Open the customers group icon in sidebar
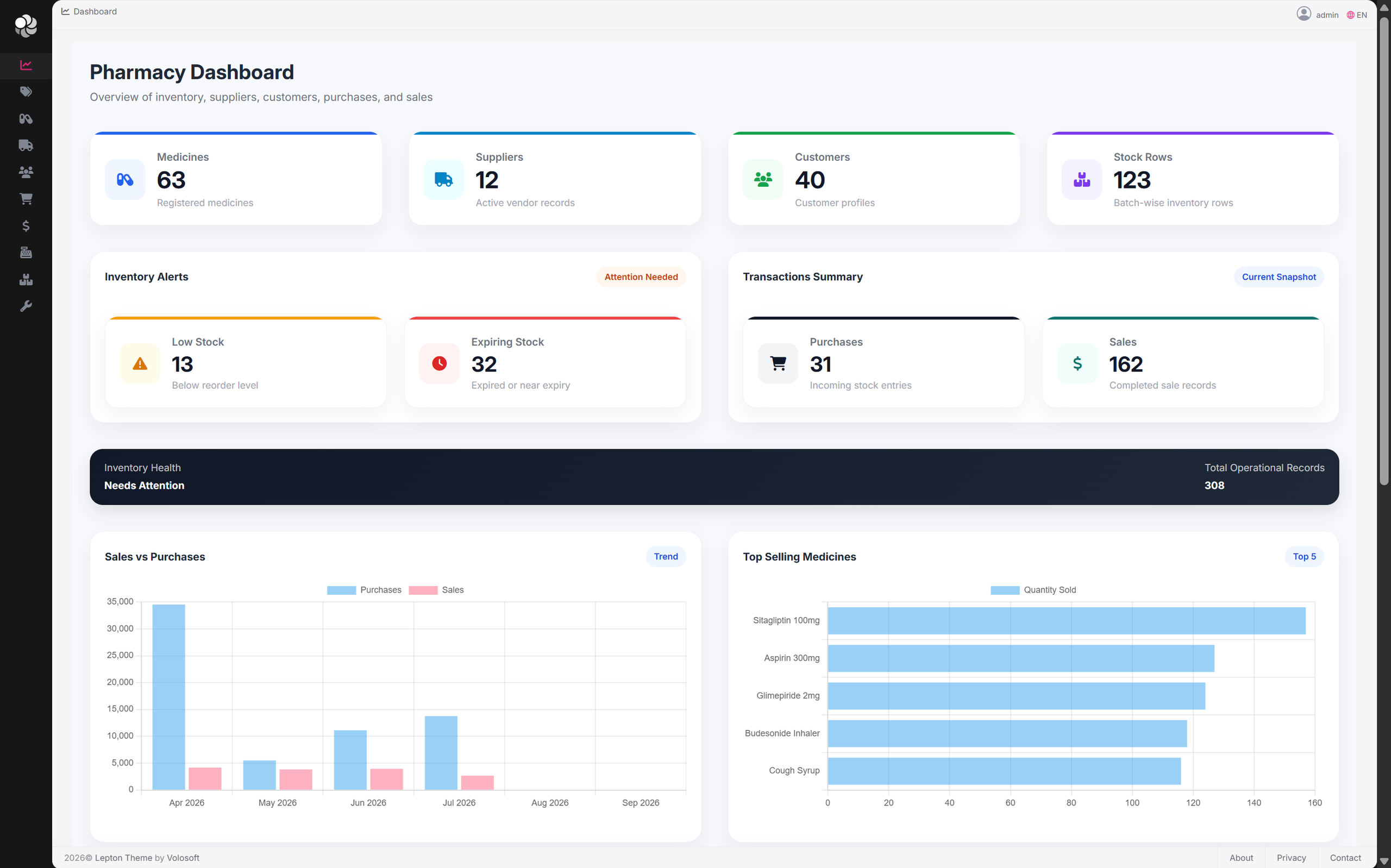 pyautogui.click(x=26, y=172)
